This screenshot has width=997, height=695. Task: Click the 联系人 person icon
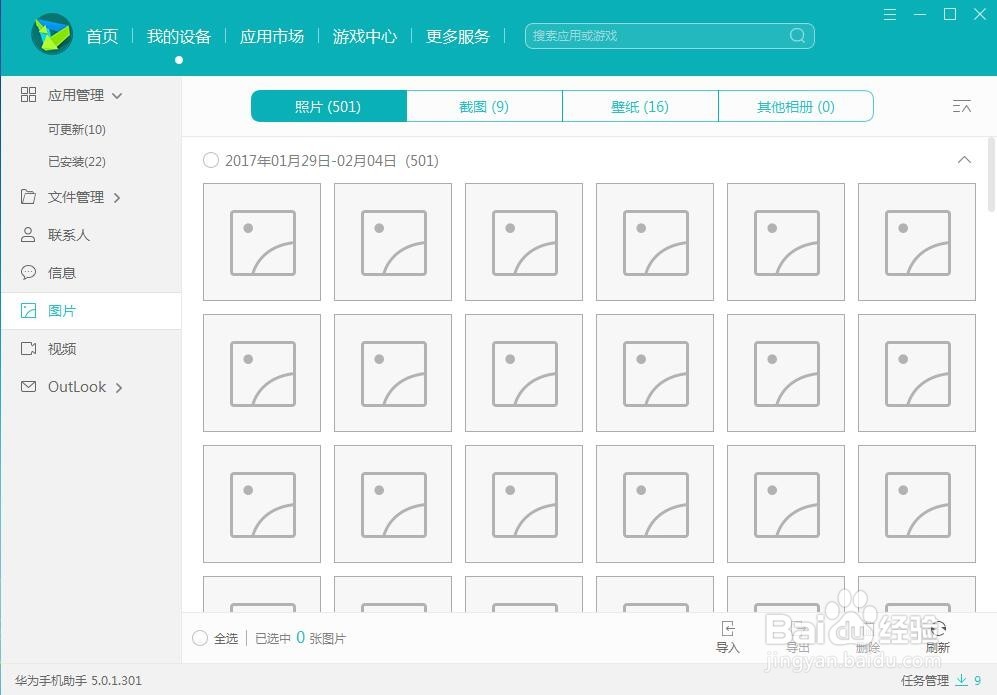pyautogui.click(x=28, y=235)
